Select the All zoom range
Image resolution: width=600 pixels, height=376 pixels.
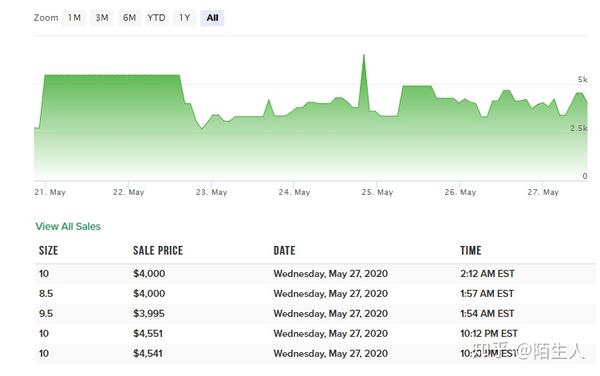(x=212, y=18)
